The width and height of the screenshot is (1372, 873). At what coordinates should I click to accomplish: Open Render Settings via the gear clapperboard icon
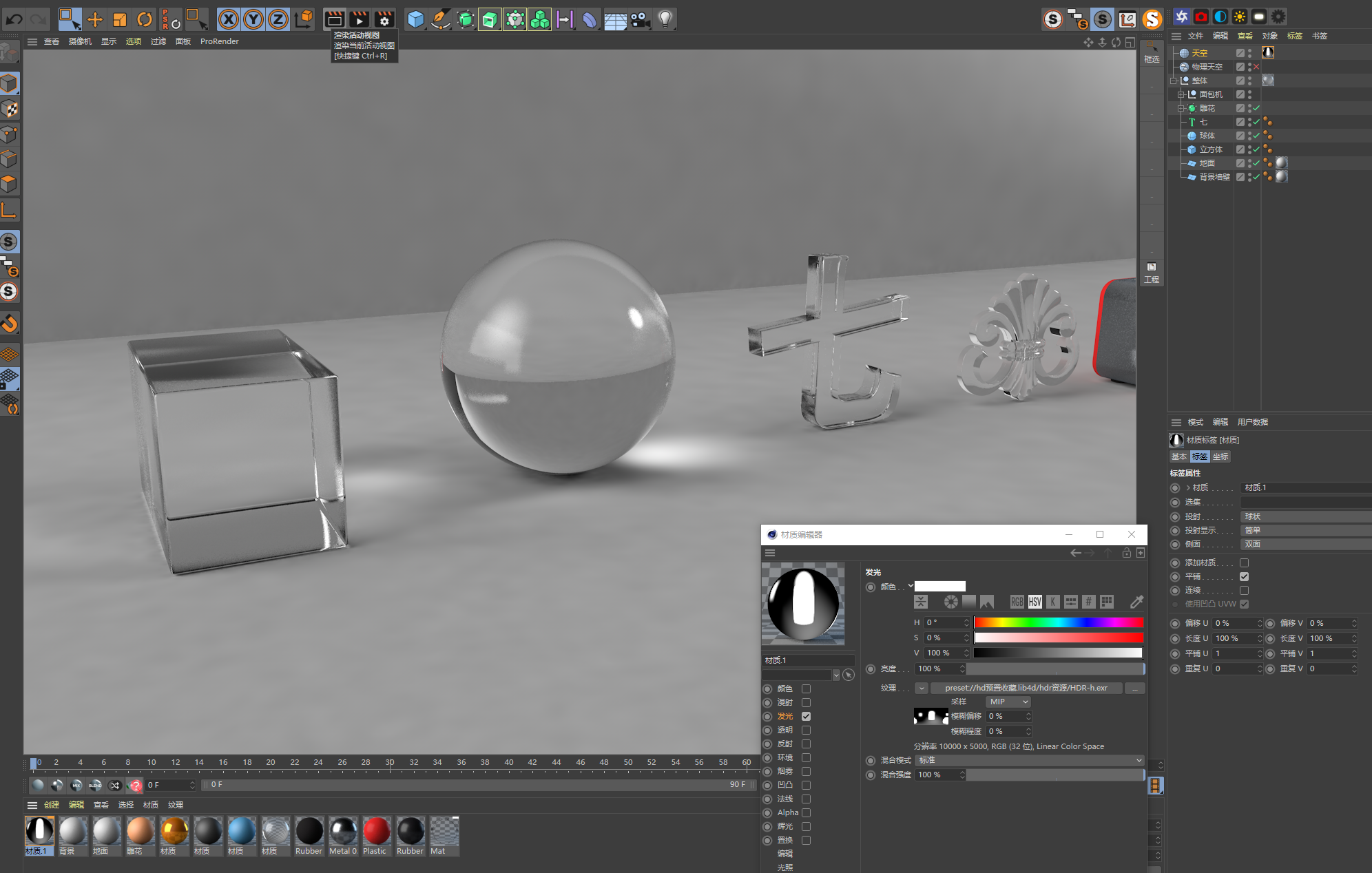tap(384, 19)
